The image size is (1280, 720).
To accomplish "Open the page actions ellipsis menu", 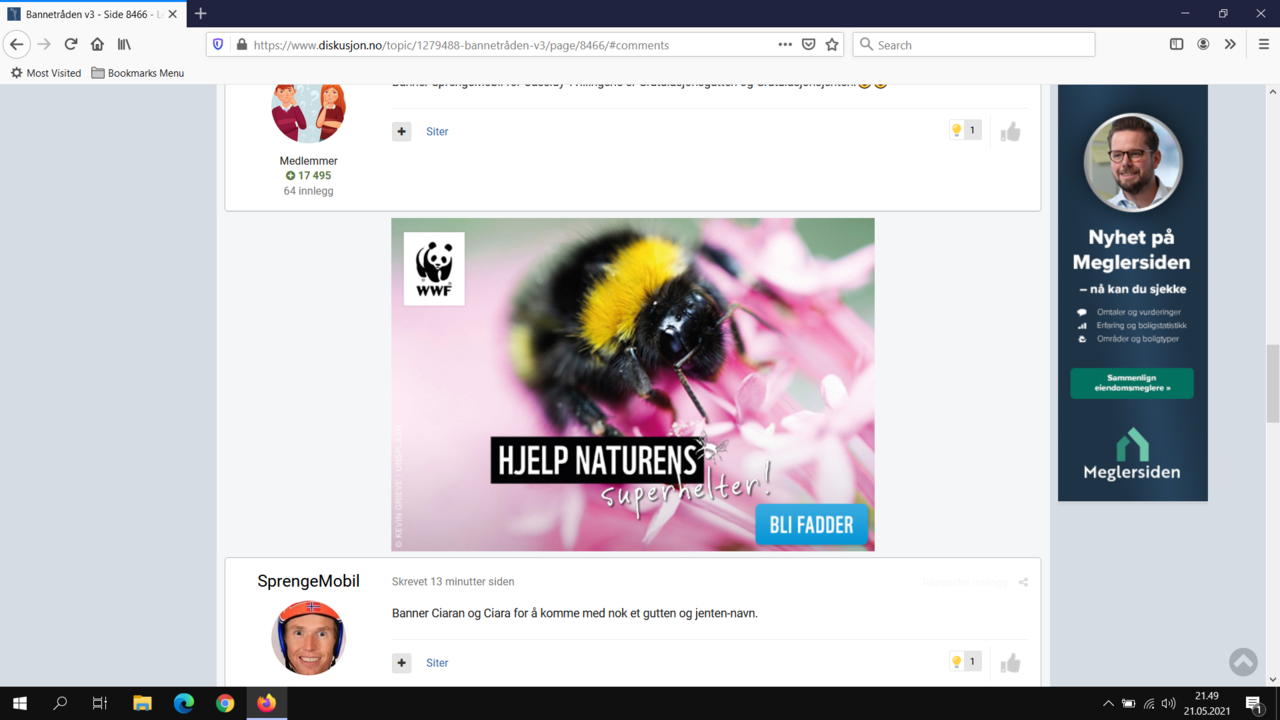I will coord(785,44).
